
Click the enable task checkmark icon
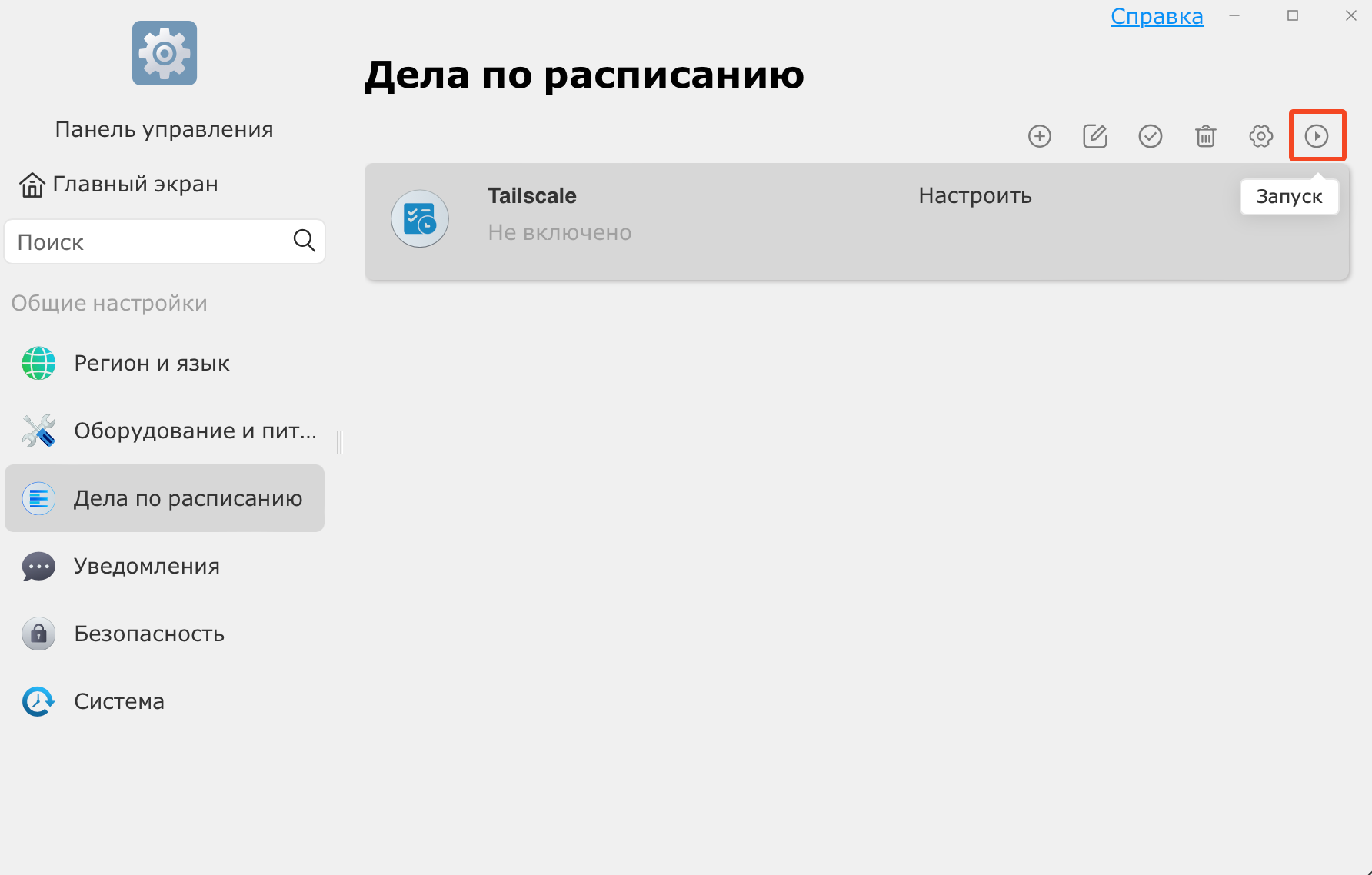[x=1150, y=136]
